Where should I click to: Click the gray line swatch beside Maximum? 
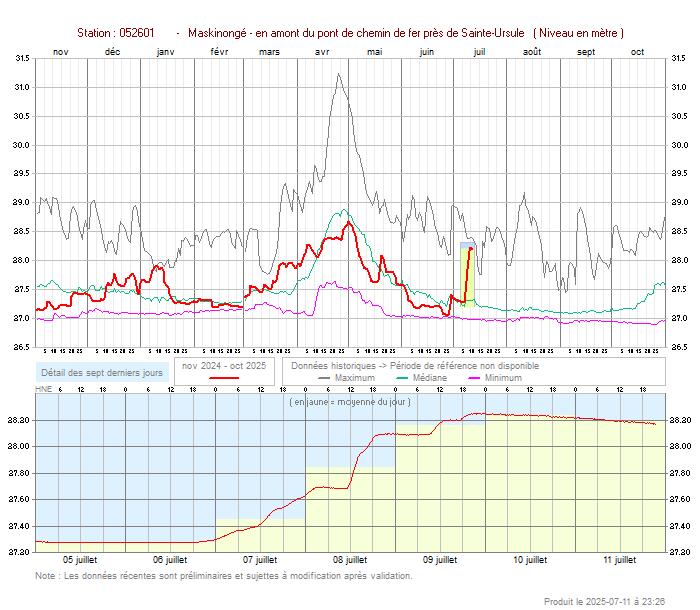coord(324,378)
